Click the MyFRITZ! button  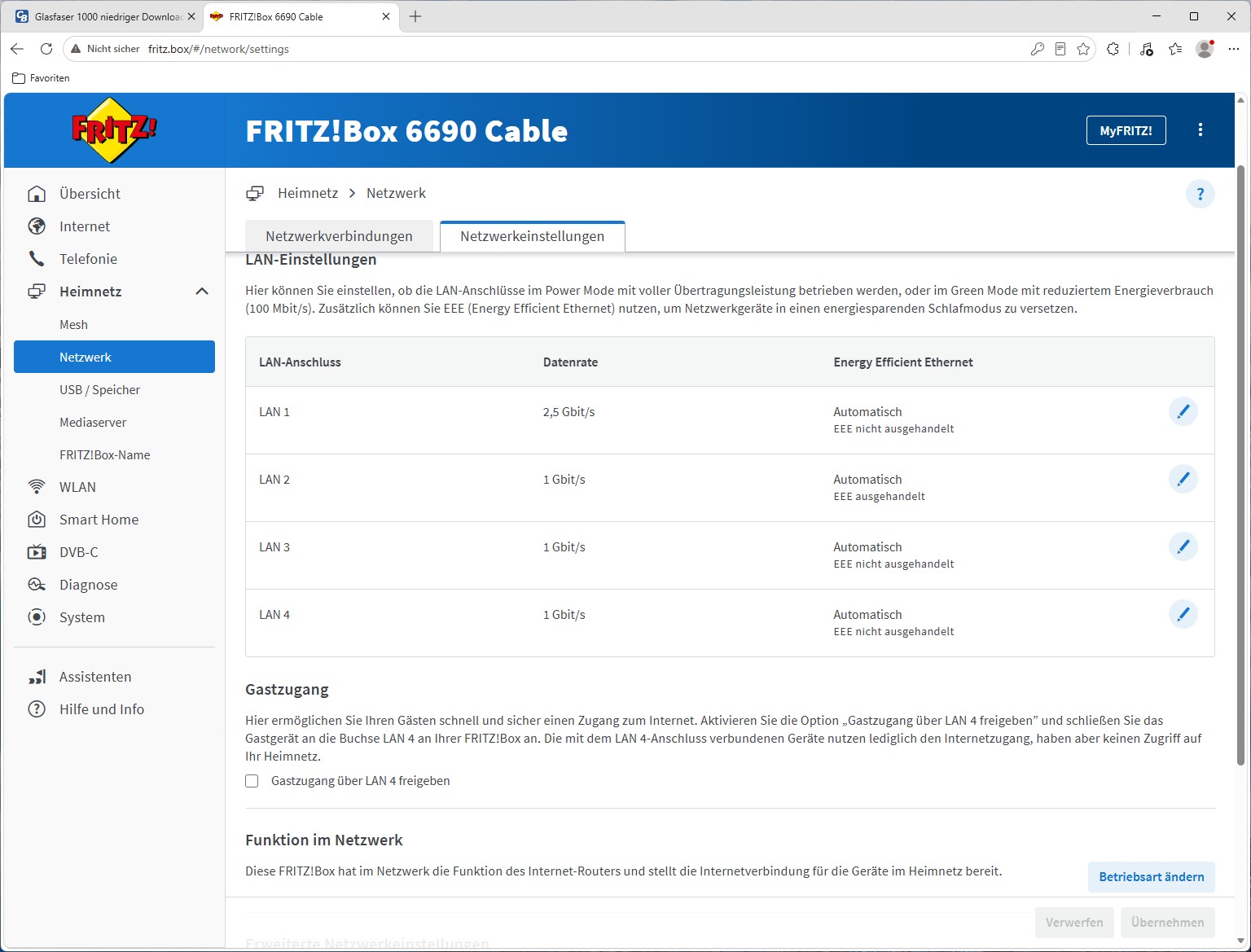point(1126,130)
